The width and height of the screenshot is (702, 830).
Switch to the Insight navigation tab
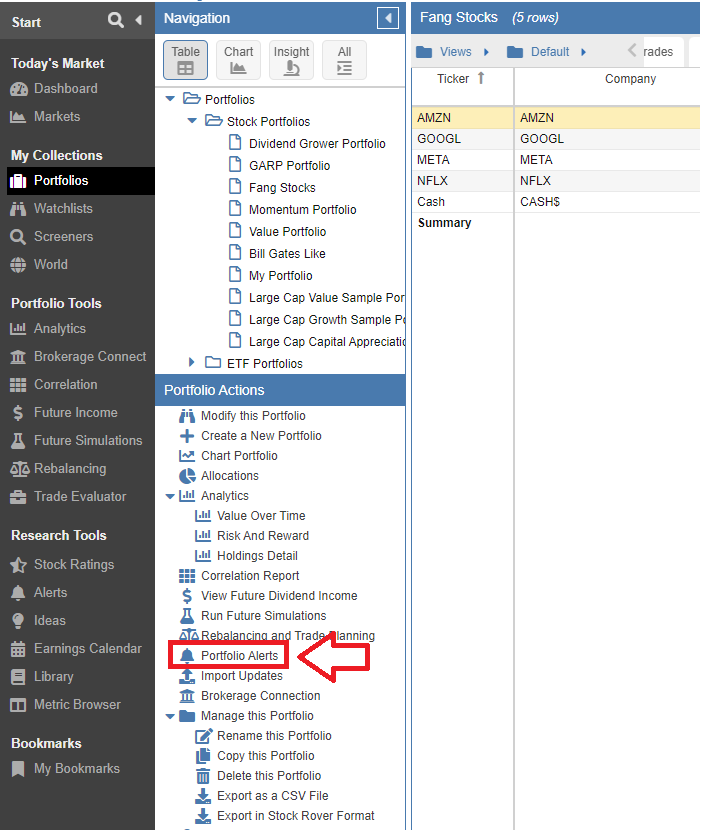pyautogui.click(x=291, y=60)
